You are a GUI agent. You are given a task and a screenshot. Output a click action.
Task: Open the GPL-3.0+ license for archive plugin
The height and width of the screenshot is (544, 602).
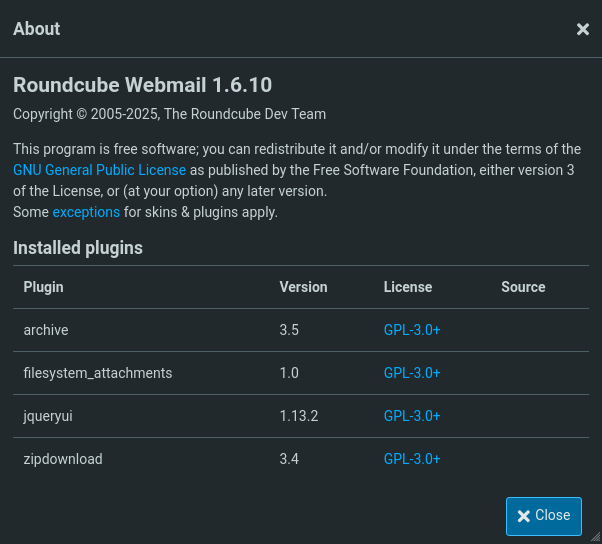411,330
